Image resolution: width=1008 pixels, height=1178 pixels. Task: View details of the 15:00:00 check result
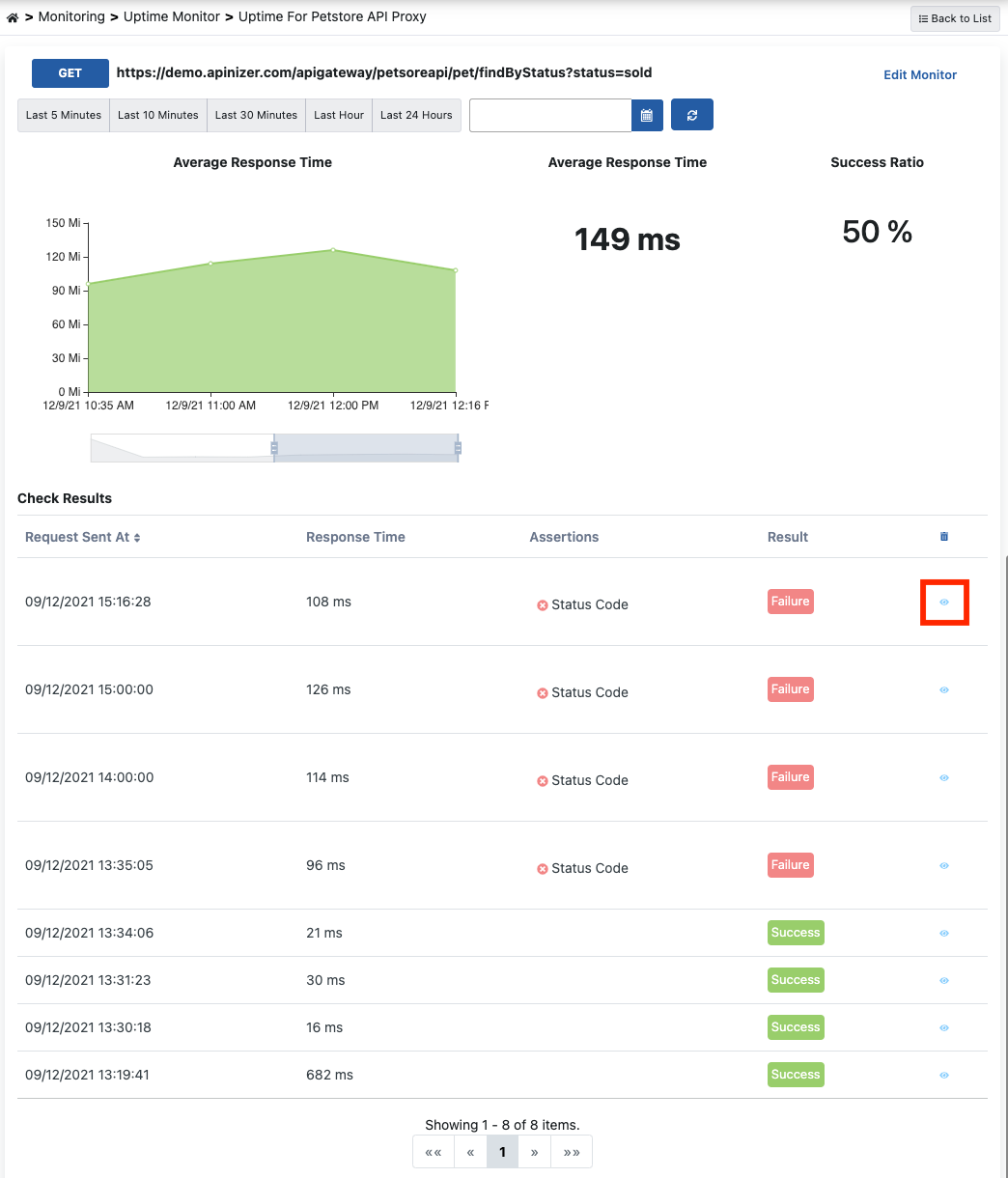pyautogui.click(x=944, y=690)
